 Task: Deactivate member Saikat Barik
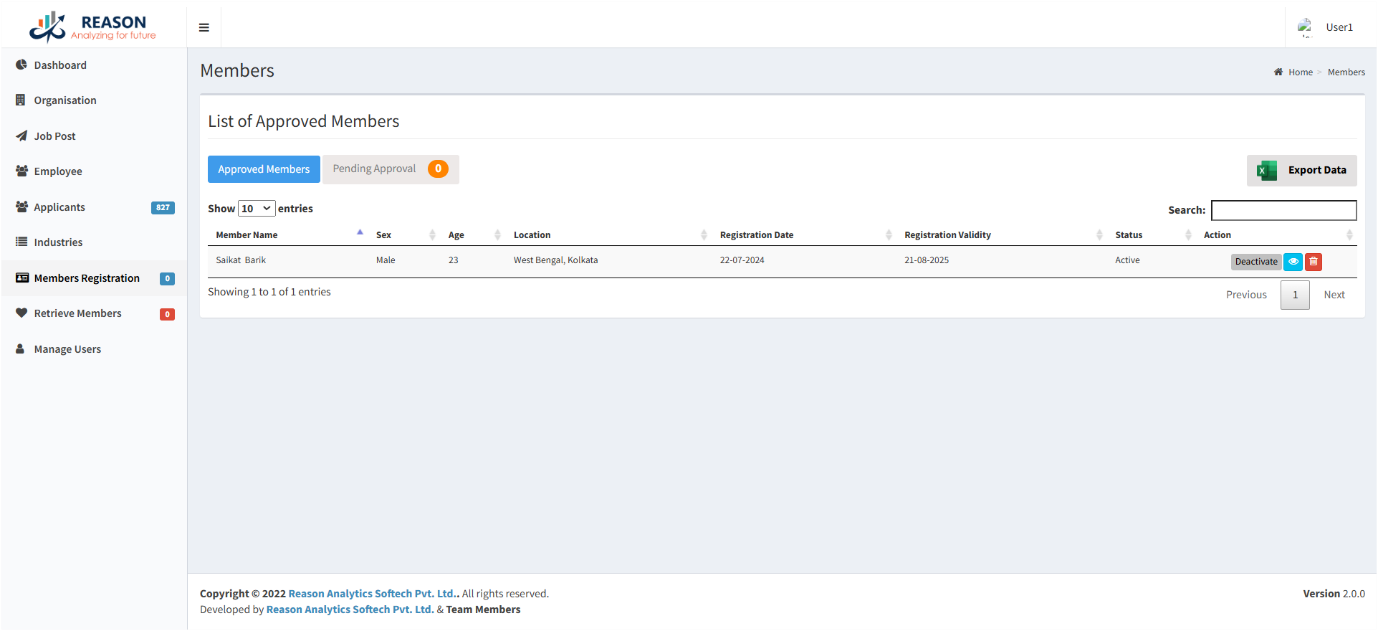(1255, 262)
